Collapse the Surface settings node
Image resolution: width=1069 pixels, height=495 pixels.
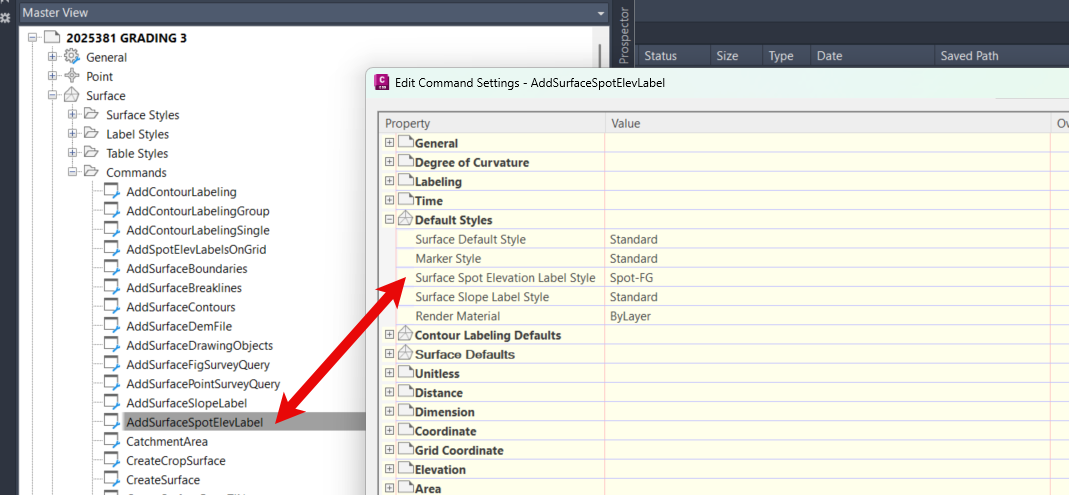(x=52, y=95)
